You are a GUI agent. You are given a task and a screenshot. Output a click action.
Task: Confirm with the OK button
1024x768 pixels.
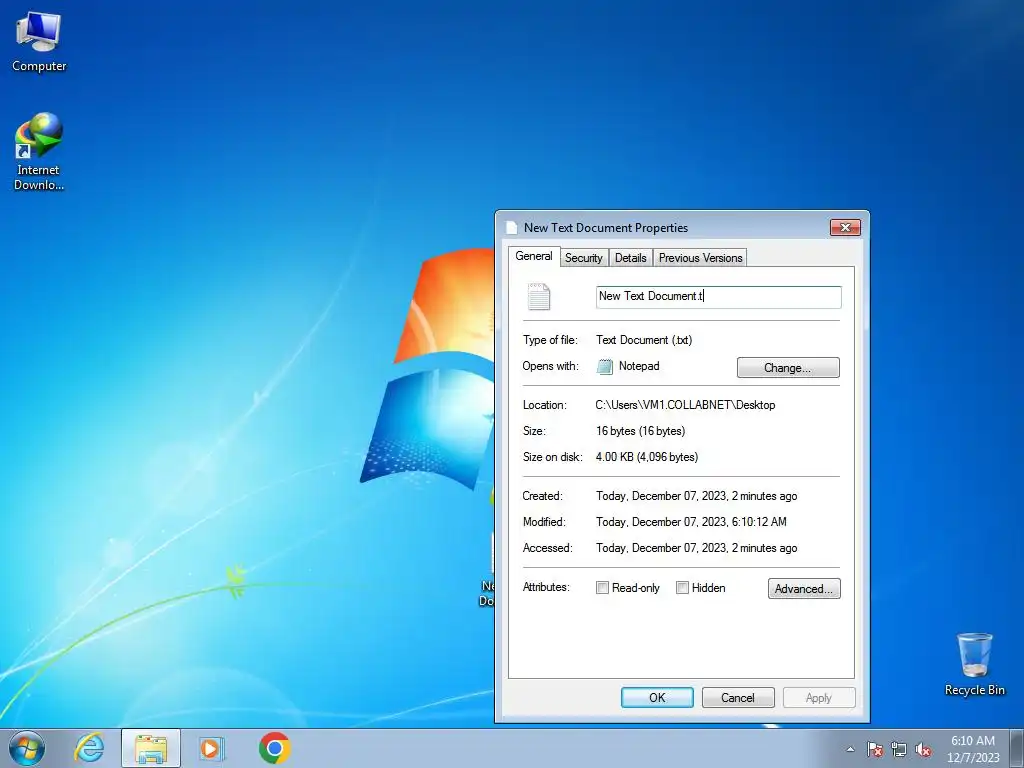[657, 697]
